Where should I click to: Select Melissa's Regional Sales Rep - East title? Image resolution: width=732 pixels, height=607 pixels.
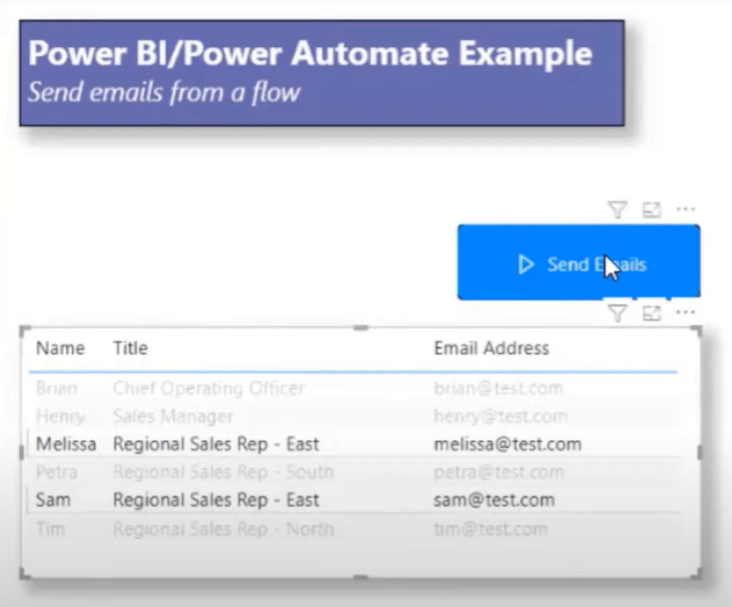pyautogui.click(x=216, y=444)
